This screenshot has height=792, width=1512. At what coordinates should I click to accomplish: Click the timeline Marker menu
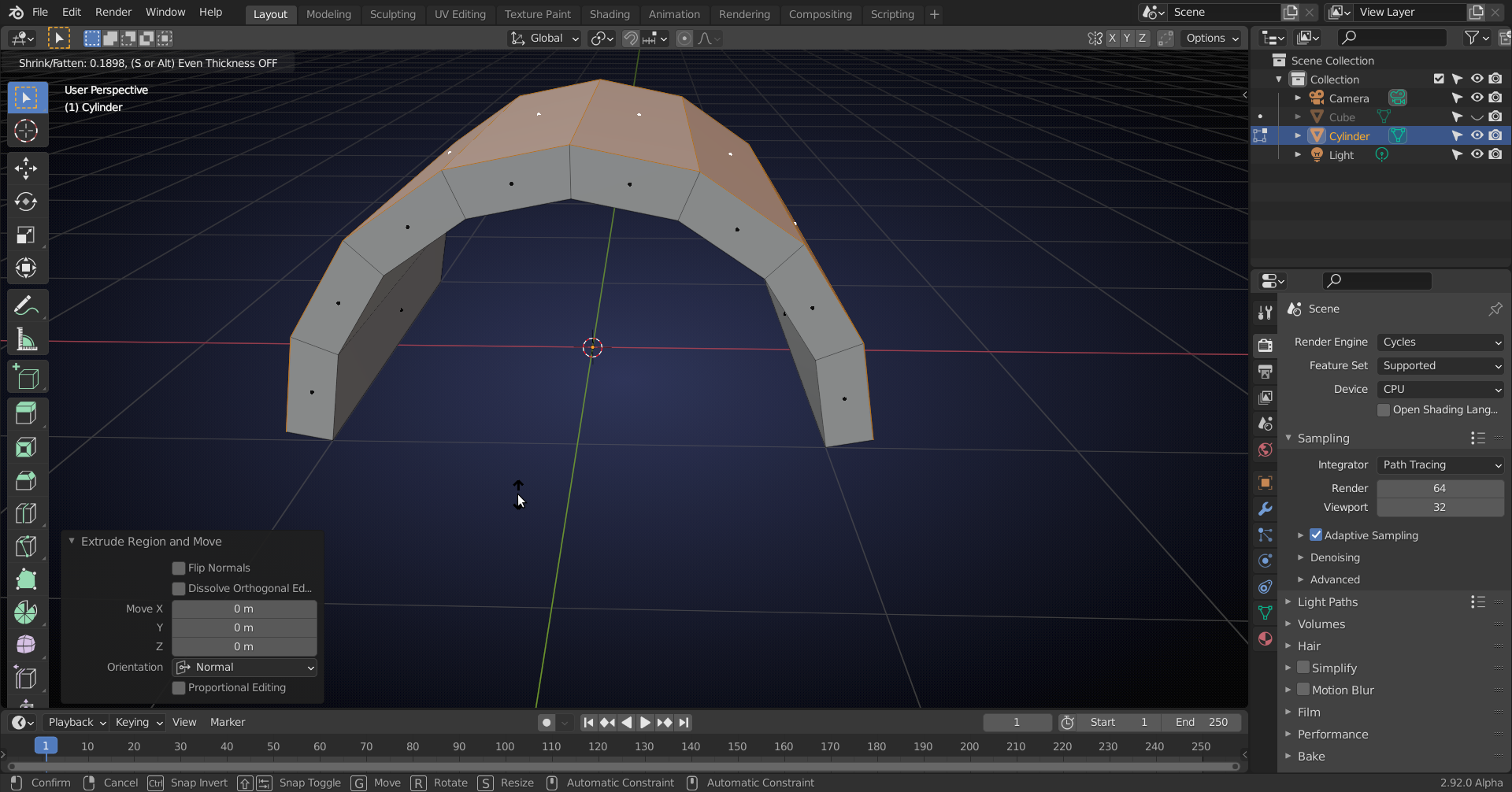228,723
